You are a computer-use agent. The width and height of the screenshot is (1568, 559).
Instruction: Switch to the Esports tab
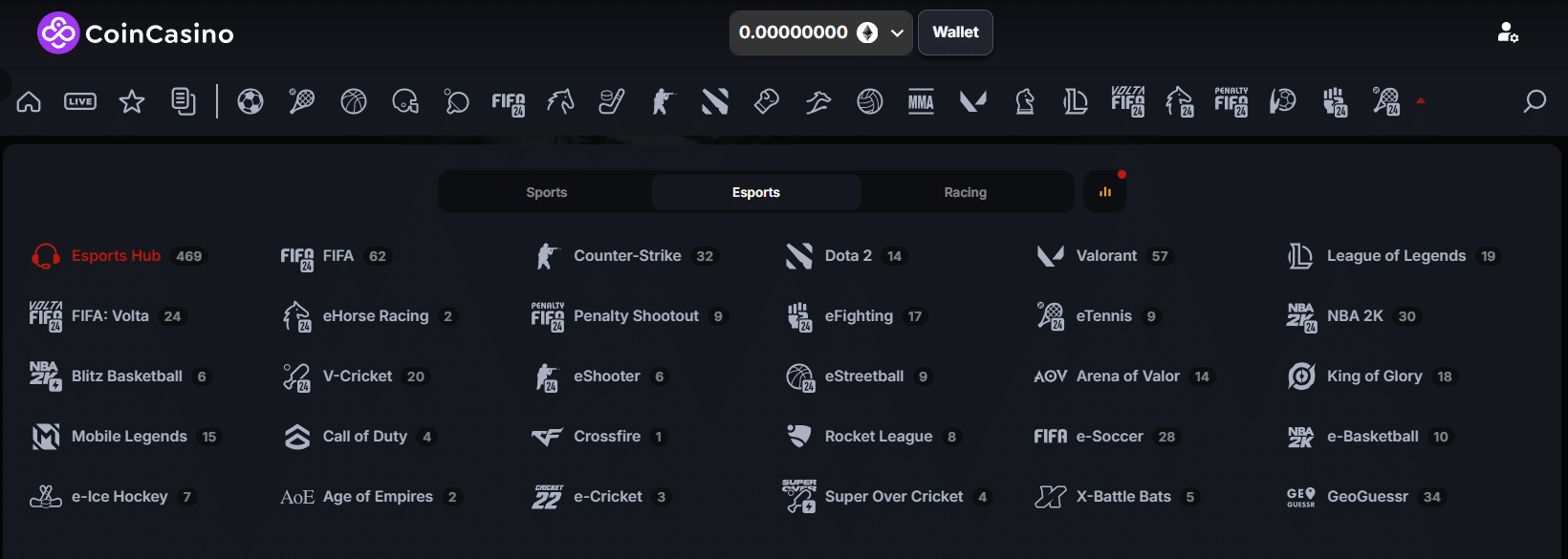point(756,192)
